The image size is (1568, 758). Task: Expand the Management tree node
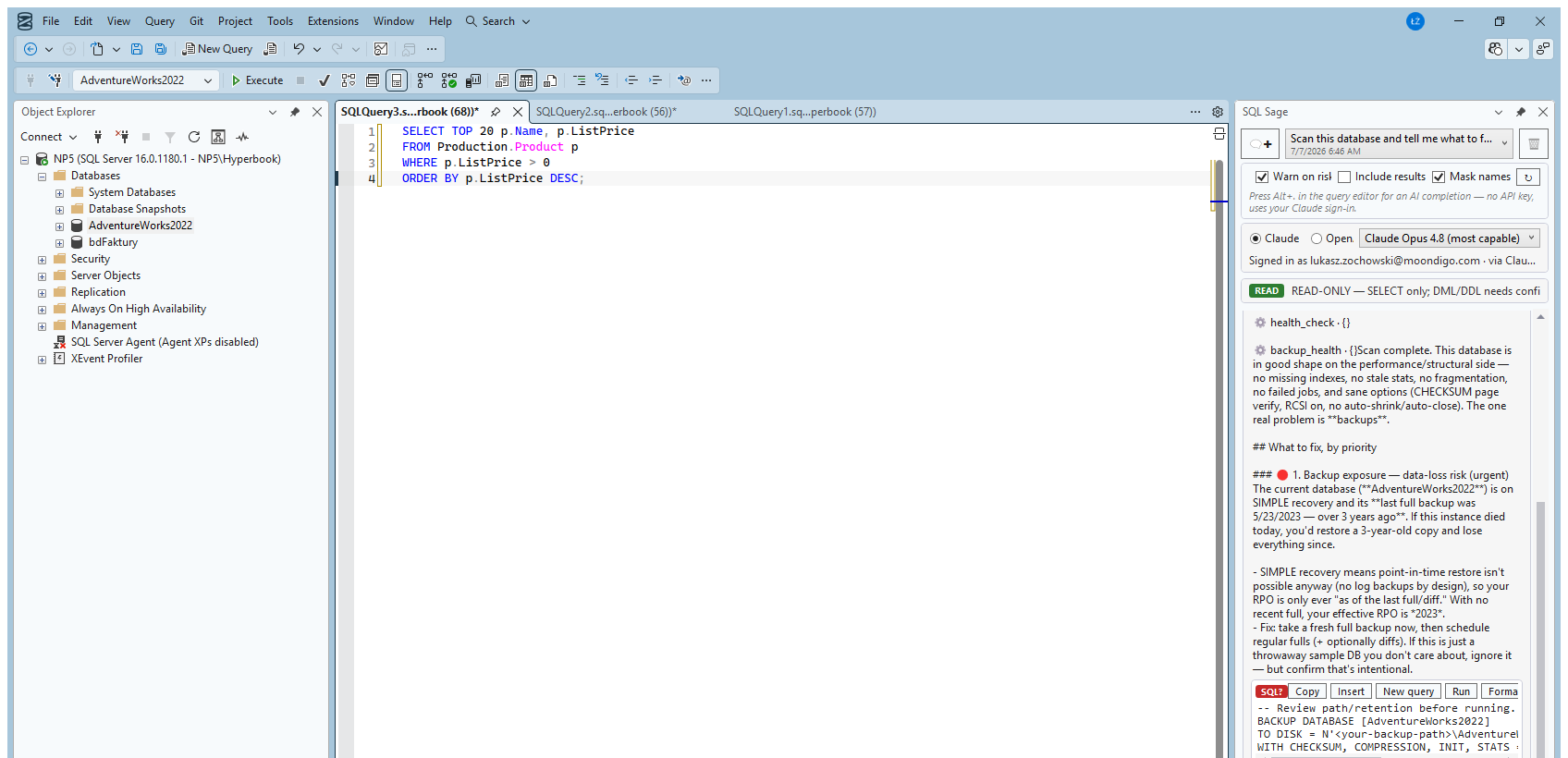coord(42,326)
